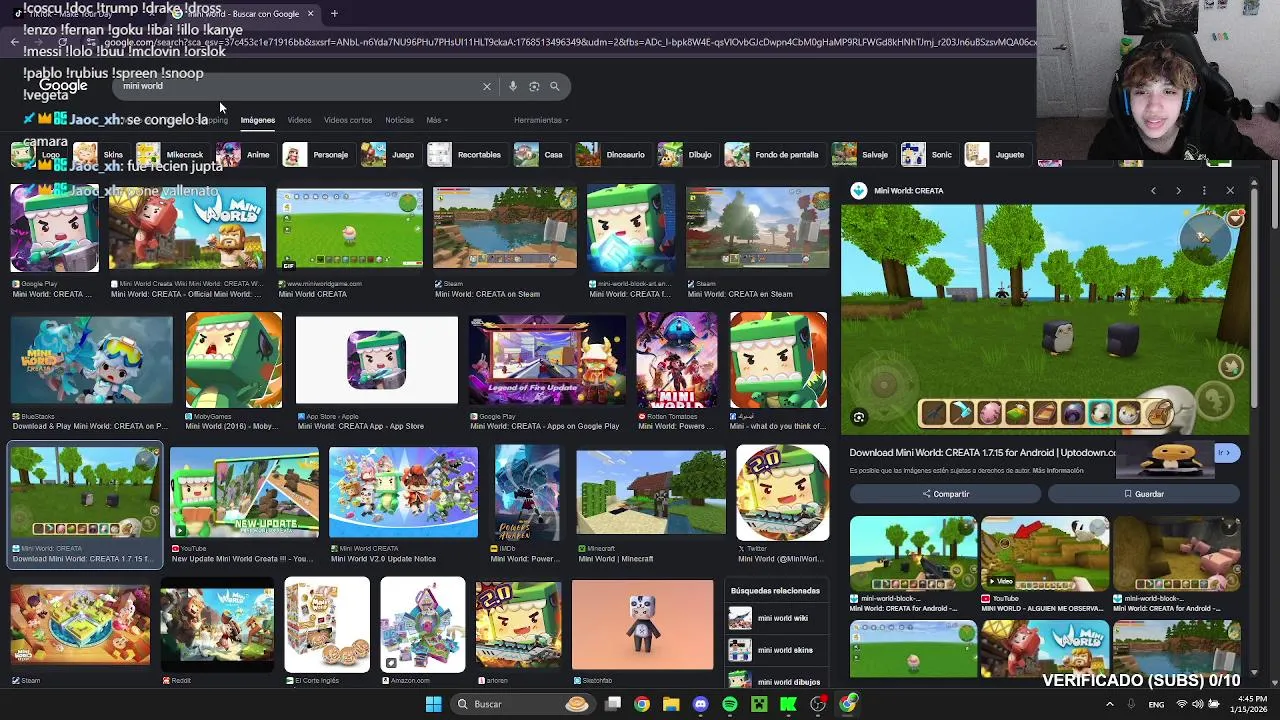Click in the 'mini world' search field
The image size is (1280, 720).
(300, 86)
